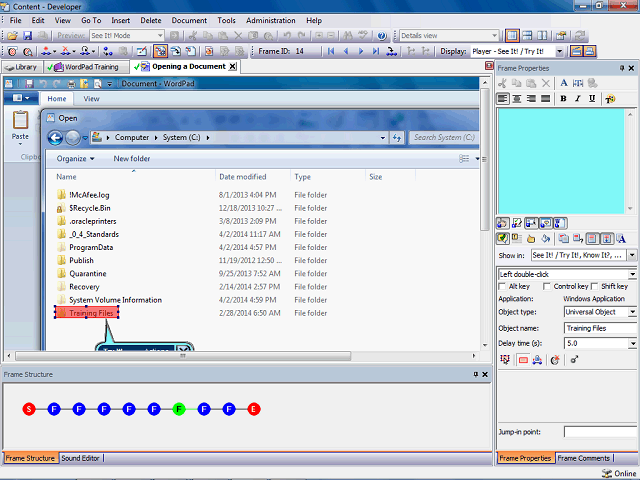Viewport: 640px width, 480px height.
Task: Click the Delete frame icon with red X
Action: [65, 51]
